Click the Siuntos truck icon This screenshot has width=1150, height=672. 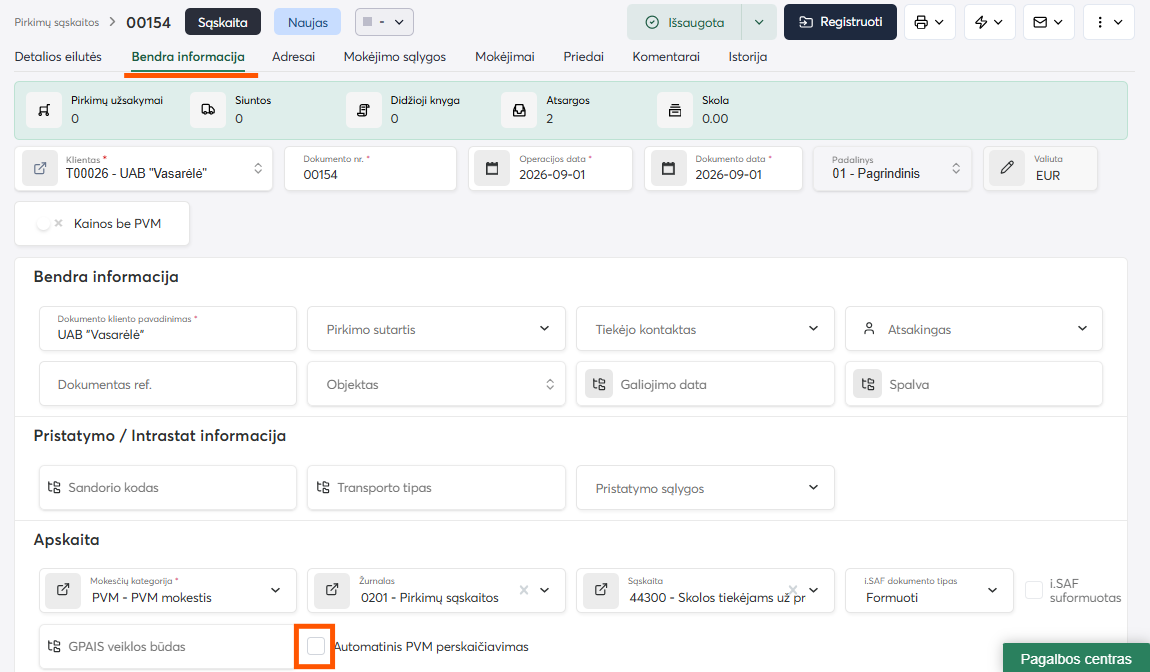208,110
